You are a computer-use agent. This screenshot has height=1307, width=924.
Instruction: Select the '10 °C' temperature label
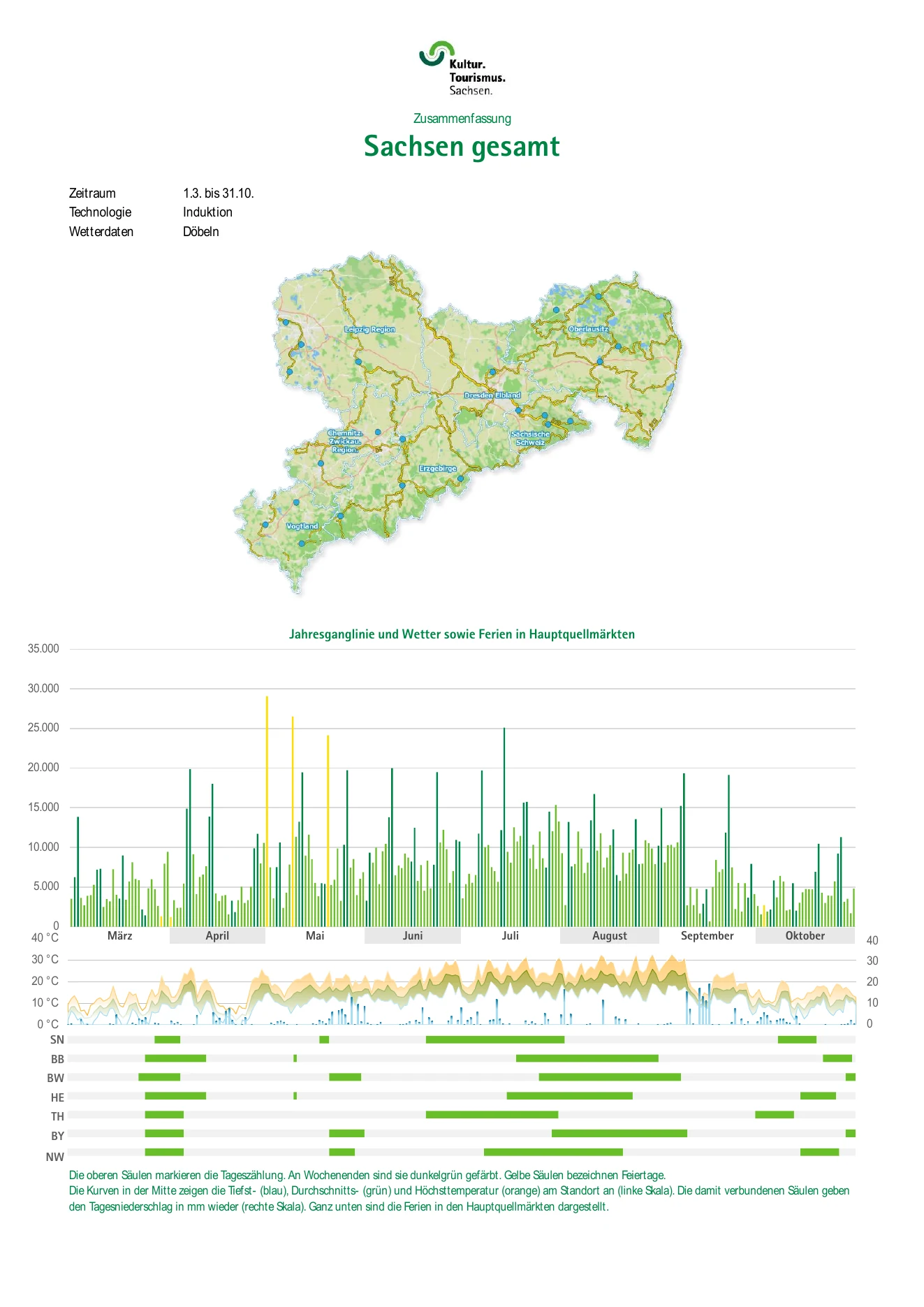45,1002
